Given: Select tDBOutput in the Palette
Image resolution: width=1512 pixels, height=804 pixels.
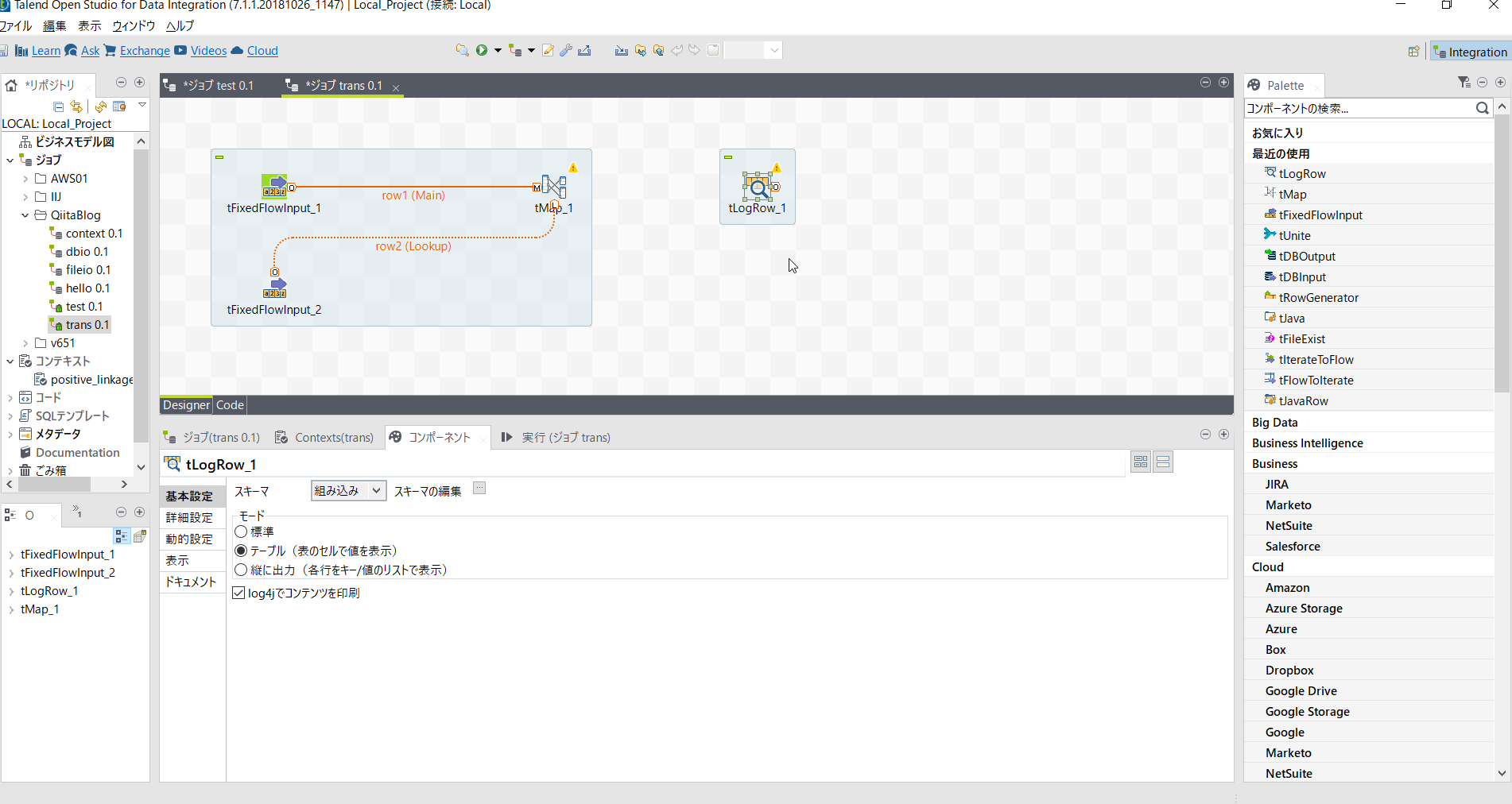Looking at the screenshot, I should point(1307,257).
